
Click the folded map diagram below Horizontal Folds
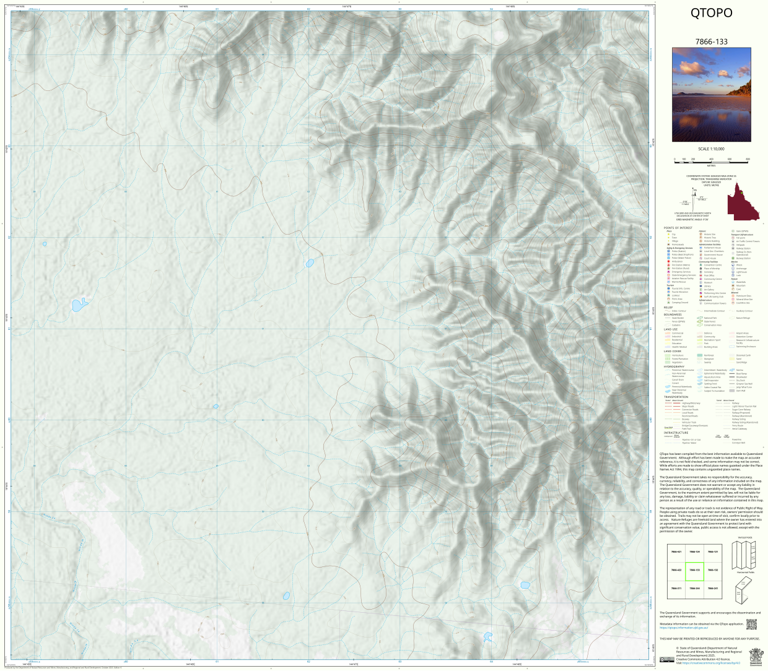(x=744, y=590)
